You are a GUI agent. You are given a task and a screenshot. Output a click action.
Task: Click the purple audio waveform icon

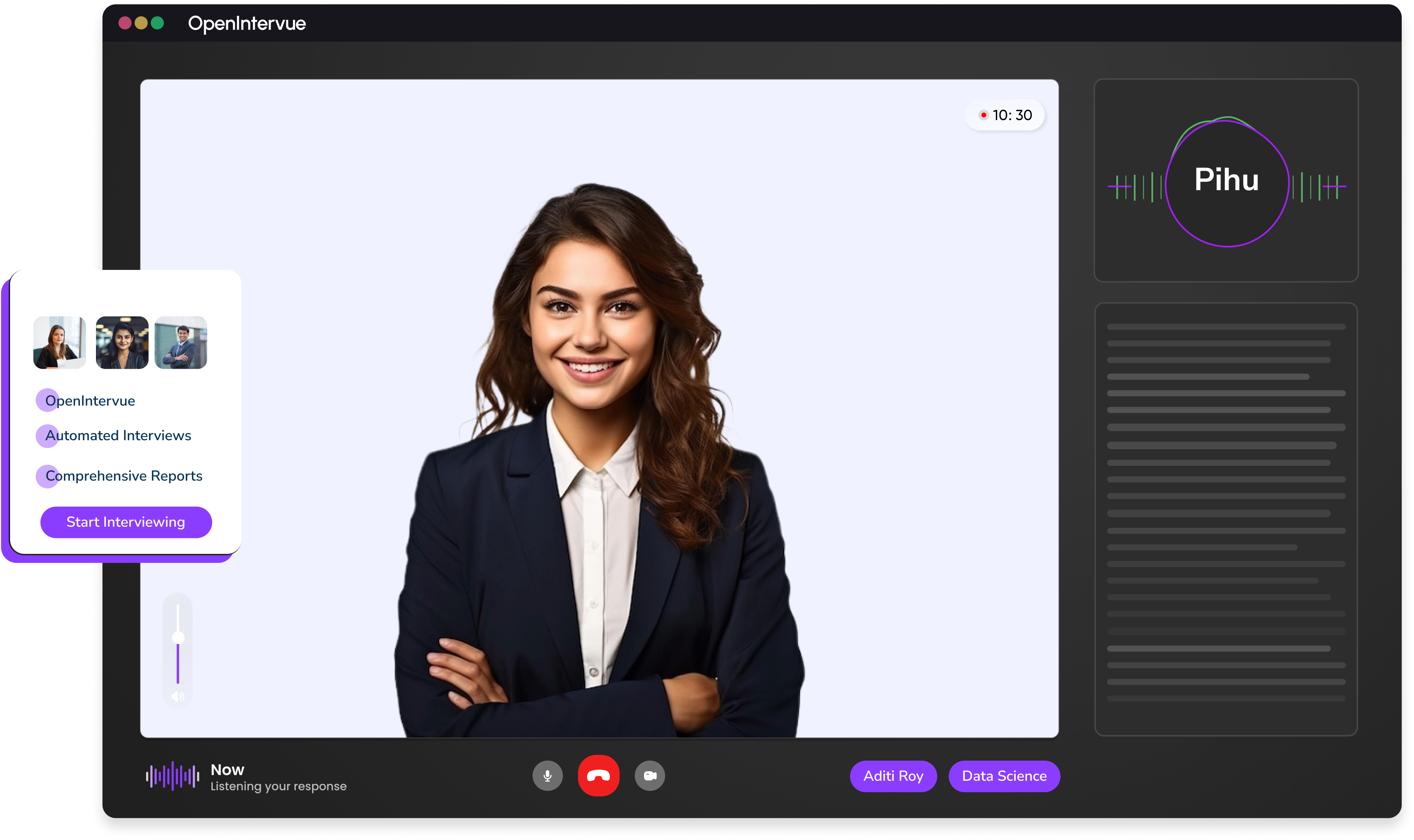click(x=172, y=776)
